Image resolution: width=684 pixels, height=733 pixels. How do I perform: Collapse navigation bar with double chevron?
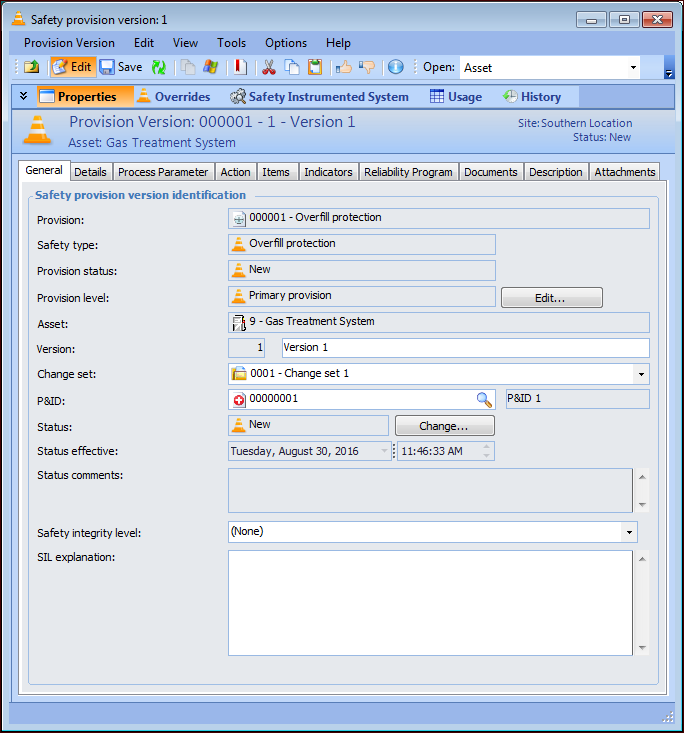pos(23,96)
